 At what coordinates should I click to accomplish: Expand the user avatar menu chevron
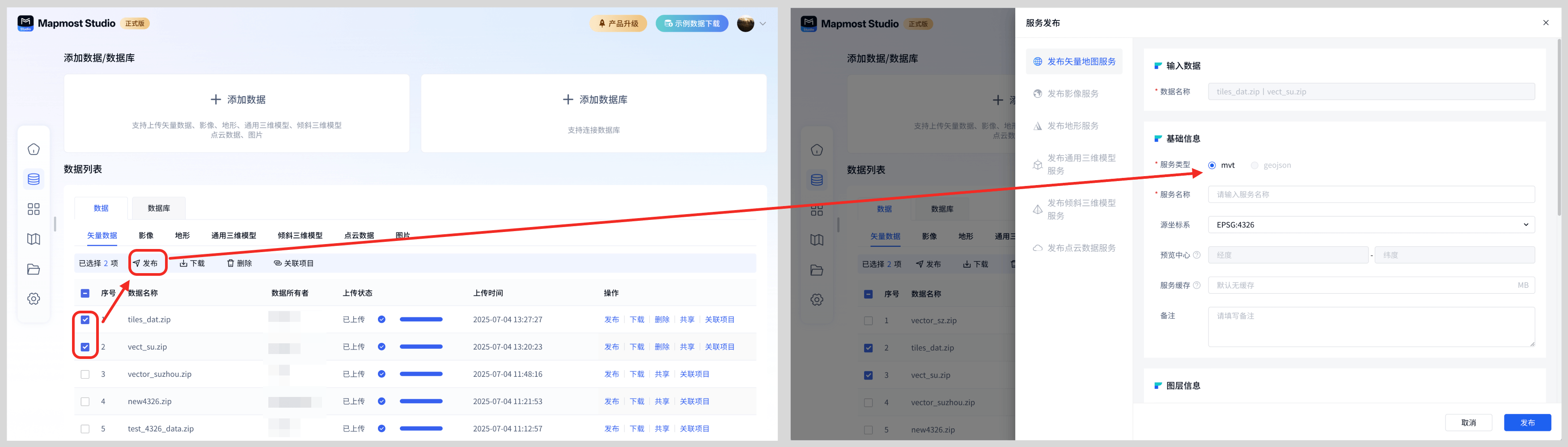pos(763,24)
